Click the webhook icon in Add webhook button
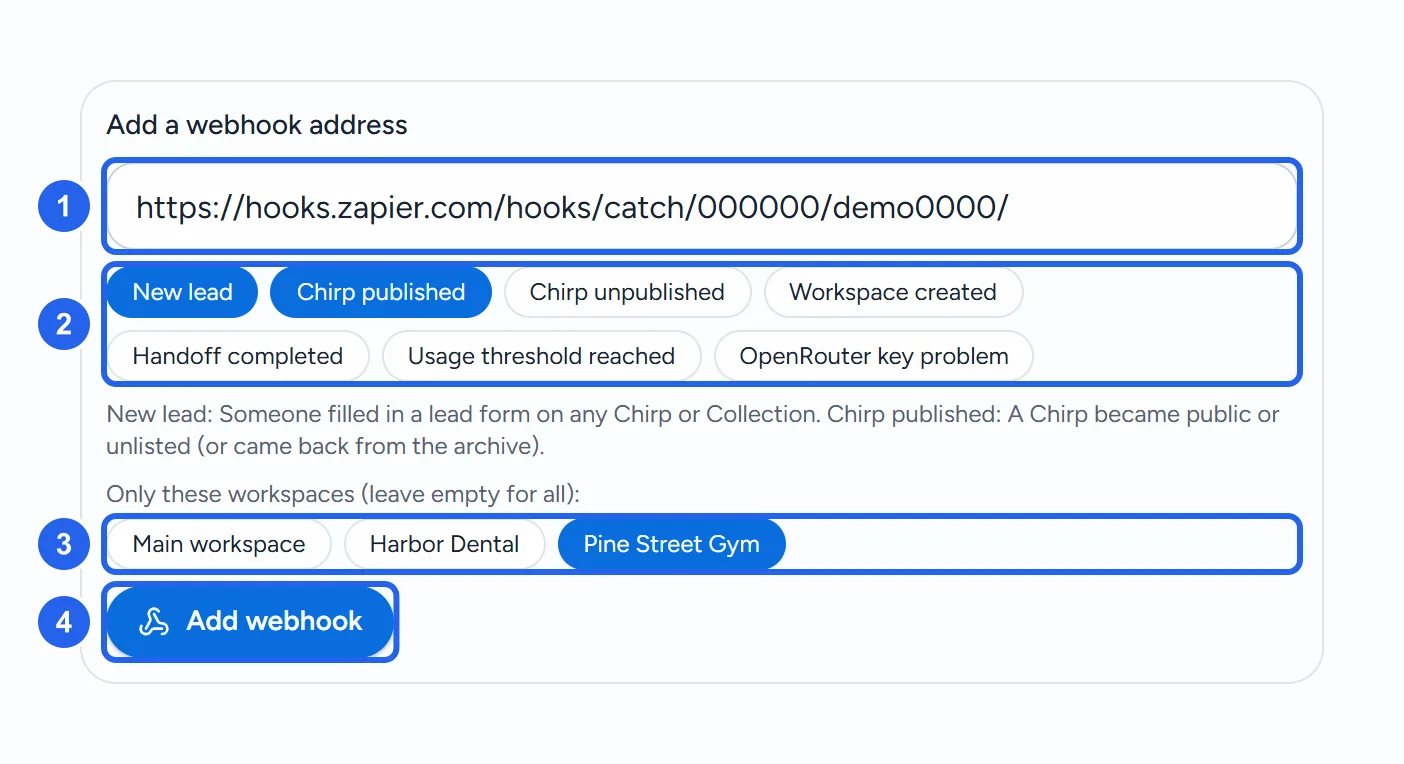Viewport: 1404px width, 764px height. click(153, 621)
